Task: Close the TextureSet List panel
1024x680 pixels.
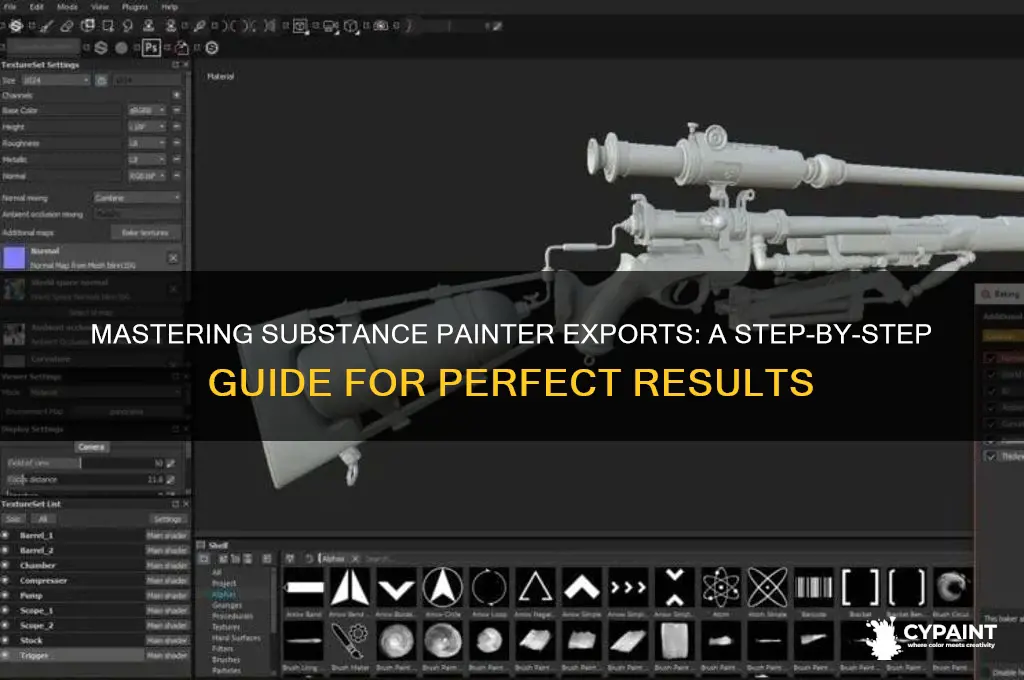Action: tap(185, 504)
